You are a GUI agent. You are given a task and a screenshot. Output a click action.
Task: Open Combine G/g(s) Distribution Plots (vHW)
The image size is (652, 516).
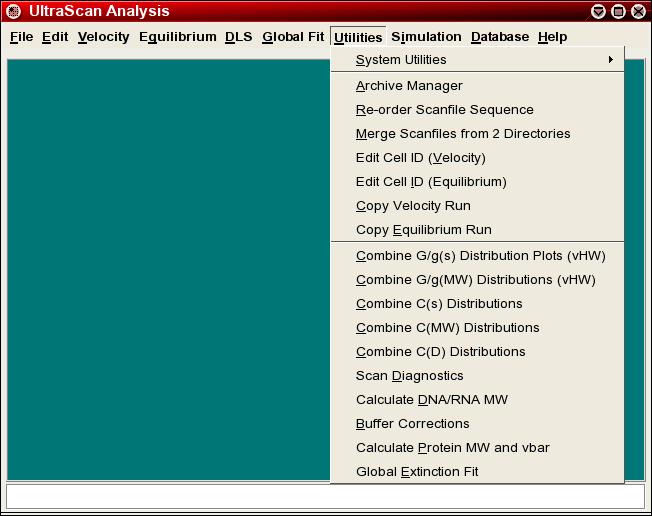pyautogui.click(x=480, y=256)
